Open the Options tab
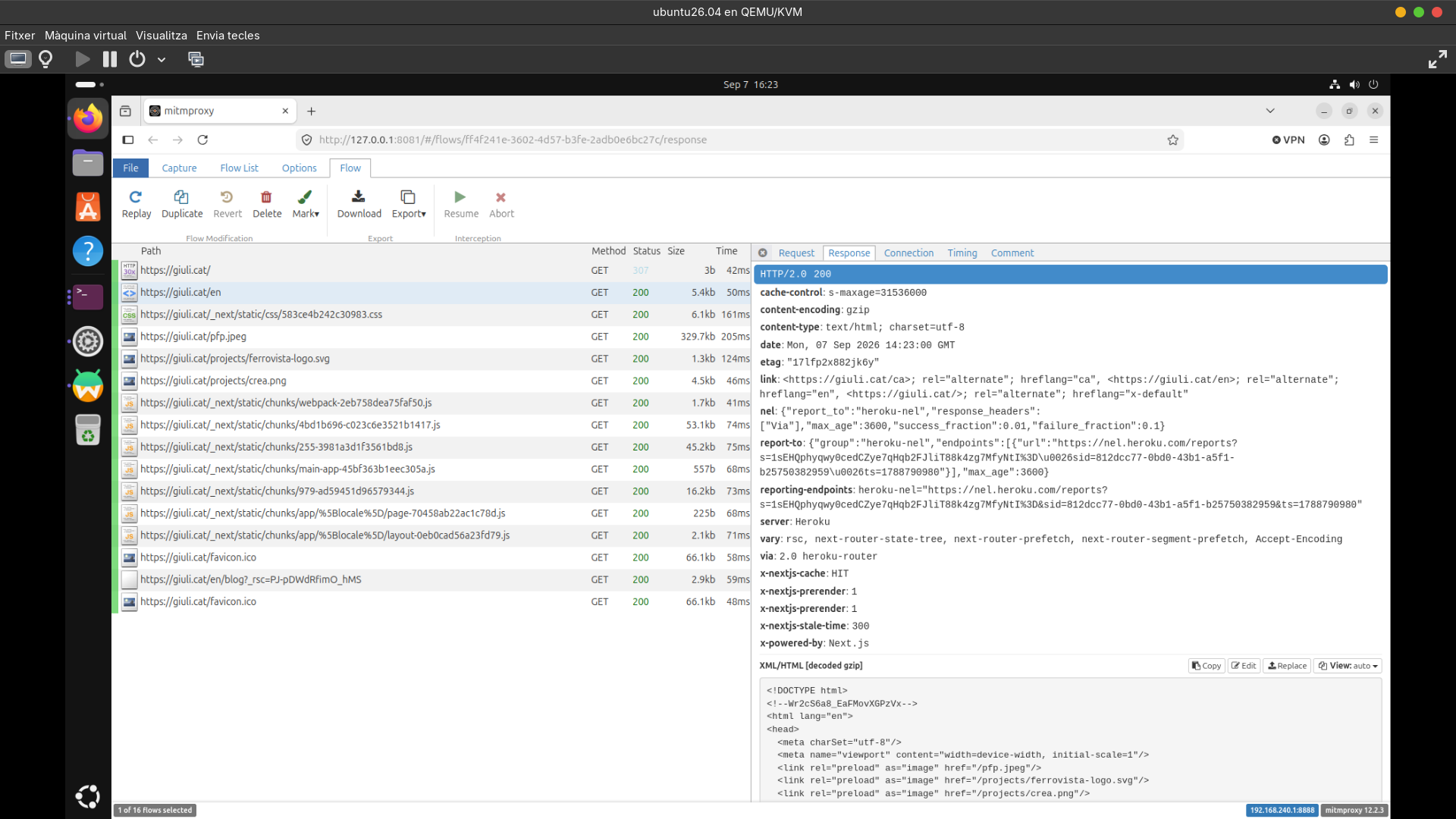Viewport: 1456px width, 819px height. tap(299, 168)
